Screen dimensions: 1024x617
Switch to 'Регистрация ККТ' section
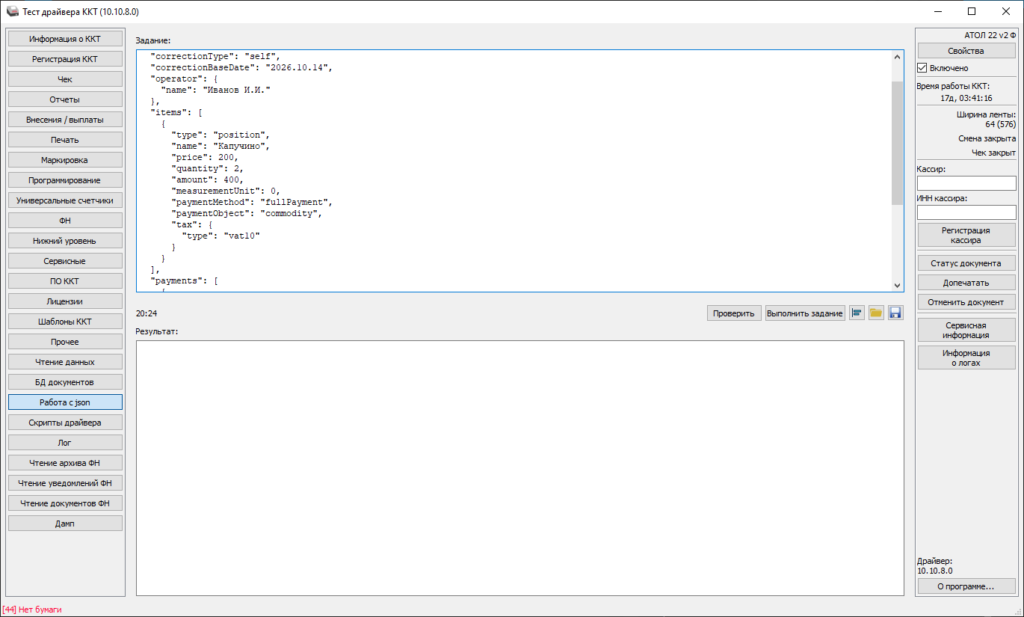click(65, 59)
